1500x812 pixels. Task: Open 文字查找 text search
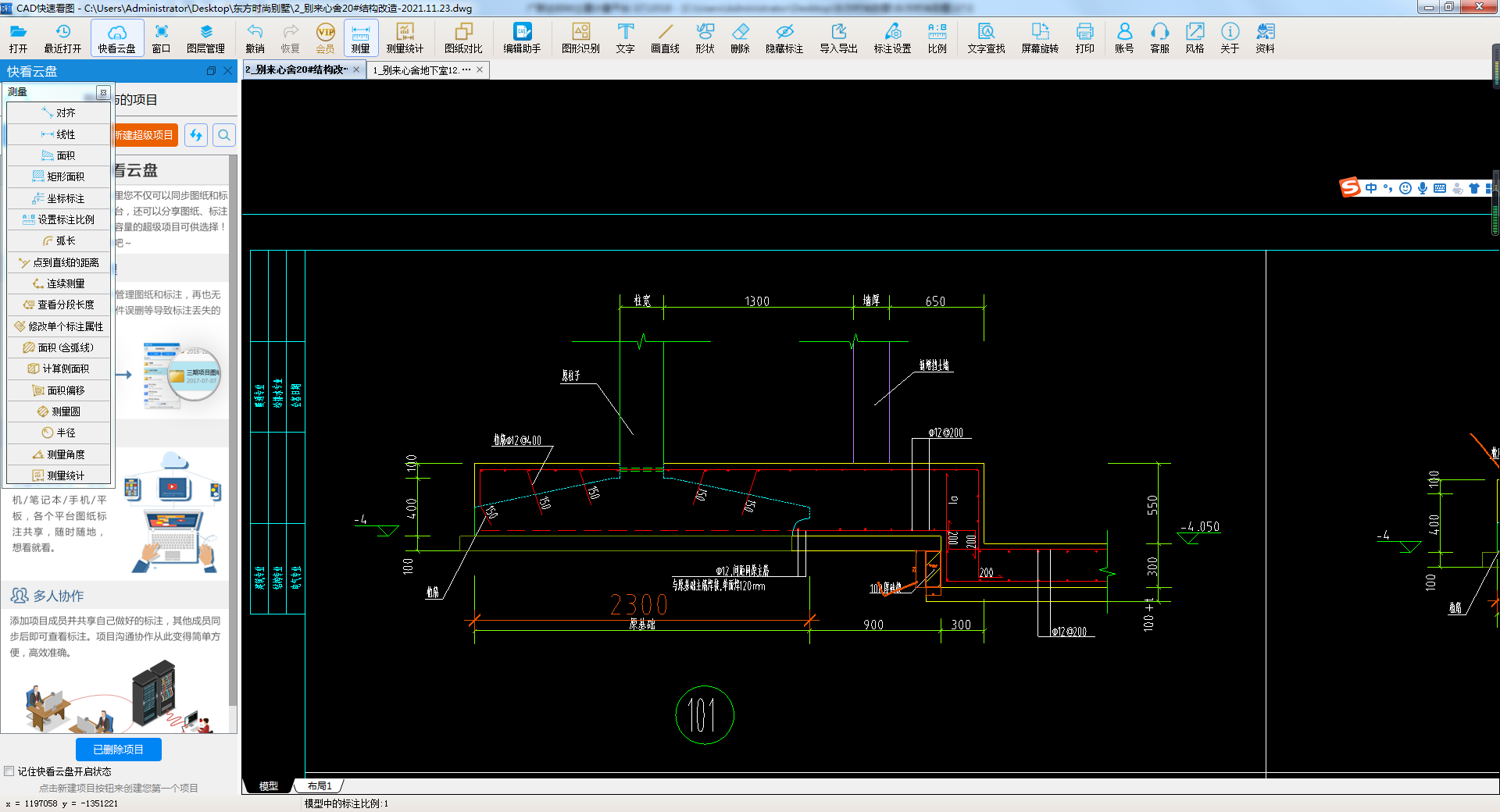[x=986, y=37]
